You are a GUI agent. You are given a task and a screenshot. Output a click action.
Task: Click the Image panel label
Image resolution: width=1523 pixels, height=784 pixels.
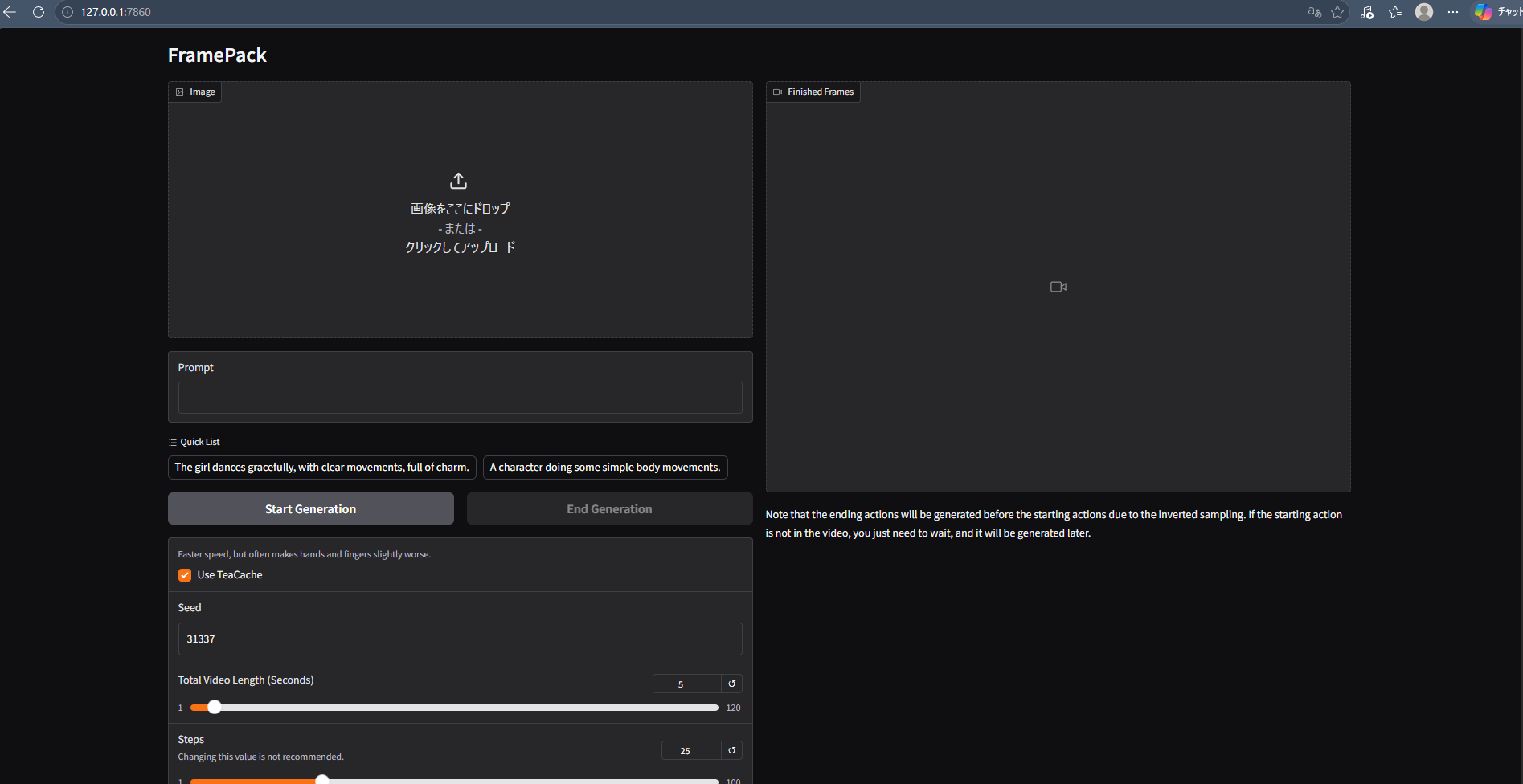point(195,92)
